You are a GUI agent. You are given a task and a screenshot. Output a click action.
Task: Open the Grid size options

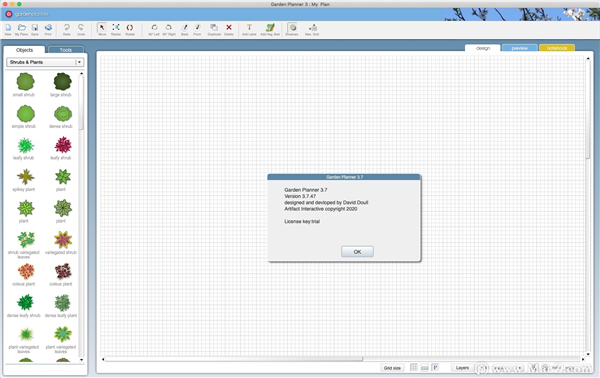coord(392,368)
